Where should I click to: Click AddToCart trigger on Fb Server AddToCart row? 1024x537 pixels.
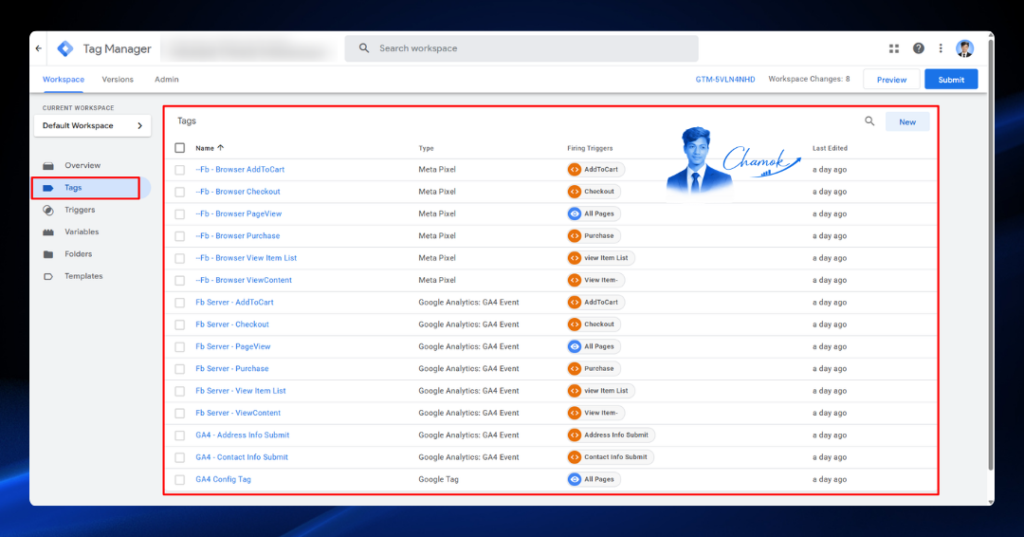click(x=596, y=302)
